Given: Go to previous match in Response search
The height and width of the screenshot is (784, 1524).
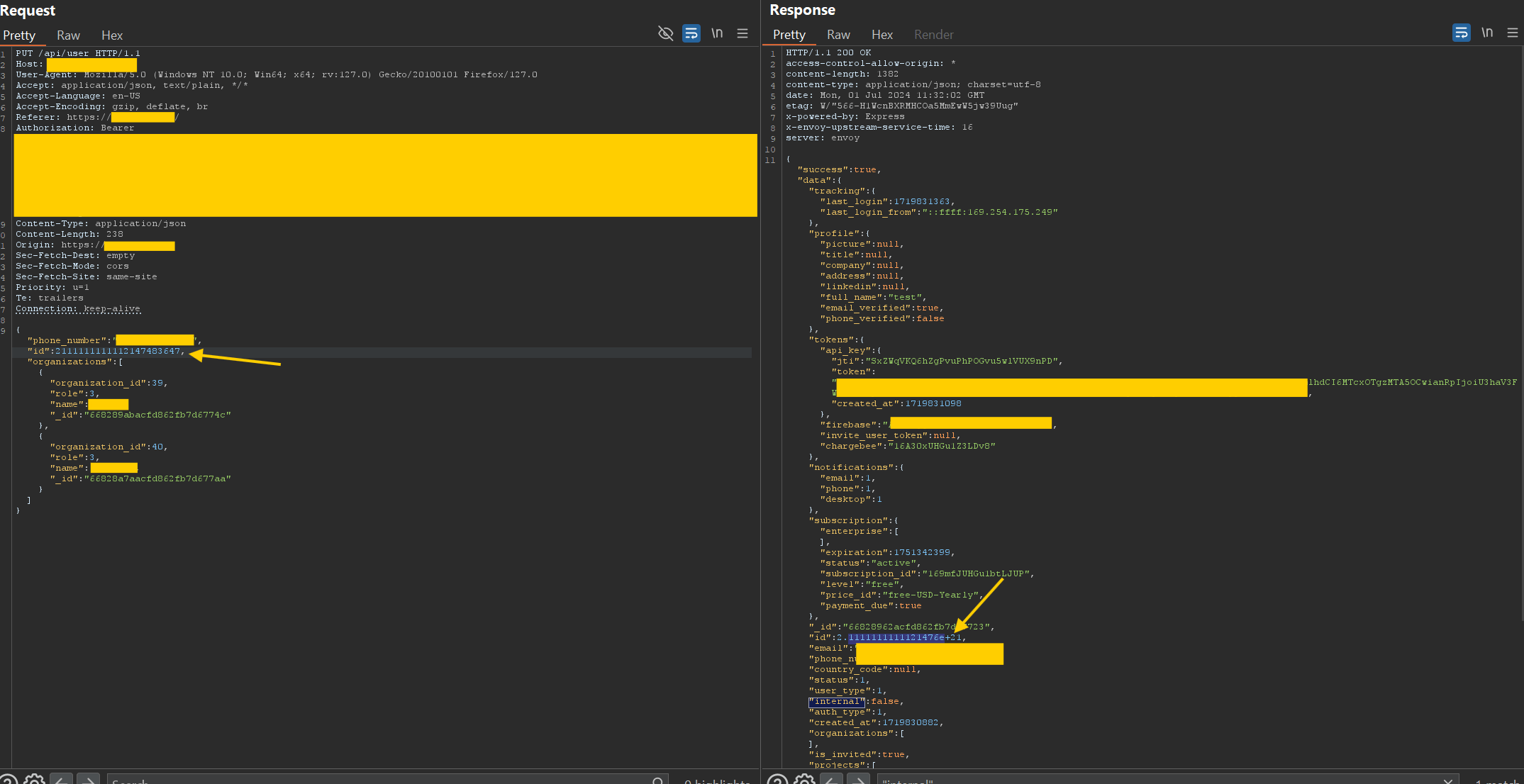Looking at the screenshot, I should pos(832,780).
